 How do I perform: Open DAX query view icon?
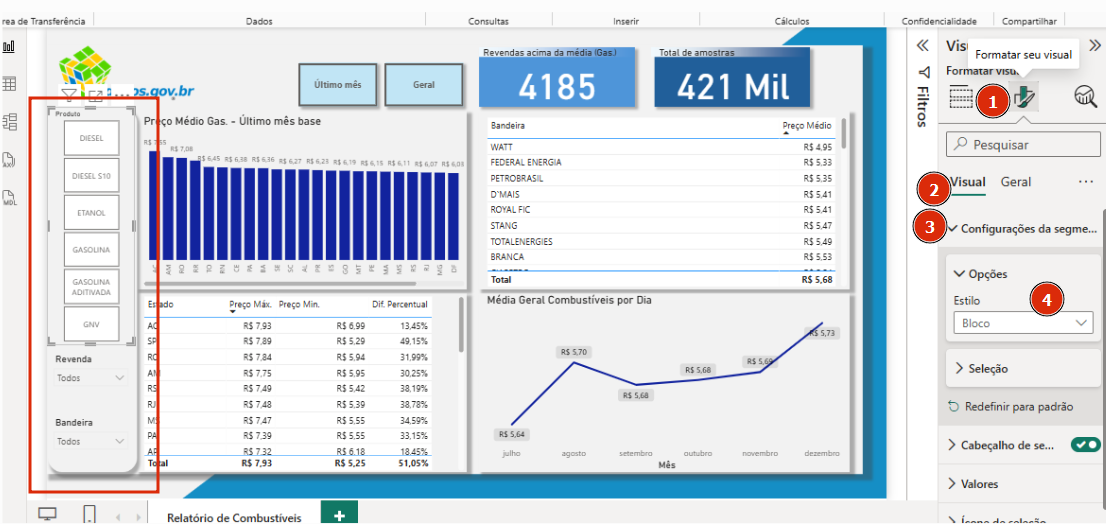click(x=9, y=159)
